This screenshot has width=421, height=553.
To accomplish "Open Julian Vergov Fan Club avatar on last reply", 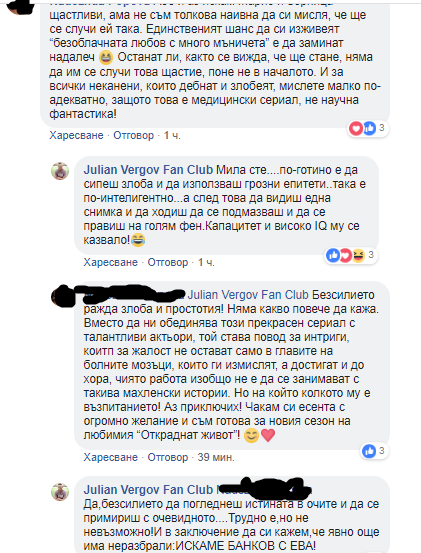I will [60, 492].
